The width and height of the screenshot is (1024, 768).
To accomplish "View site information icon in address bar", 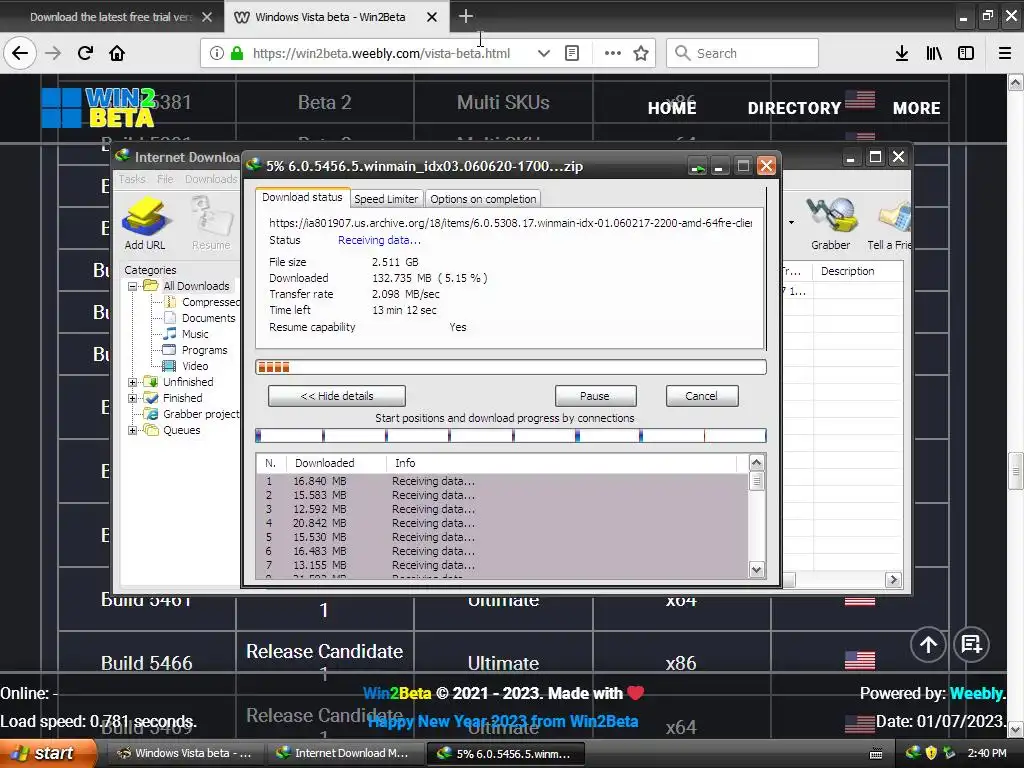I will (x=216, y=53).
